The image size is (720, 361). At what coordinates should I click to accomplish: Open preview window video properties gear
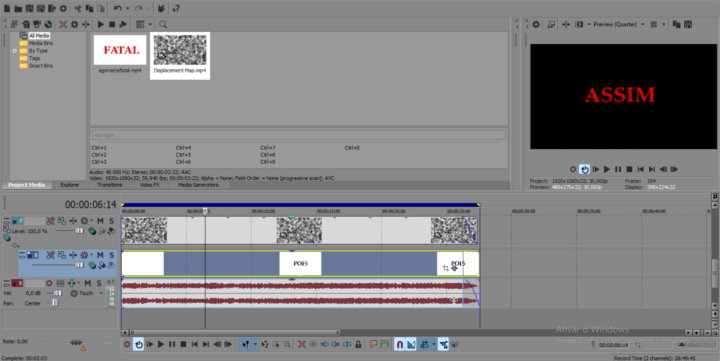click(536, 24)
